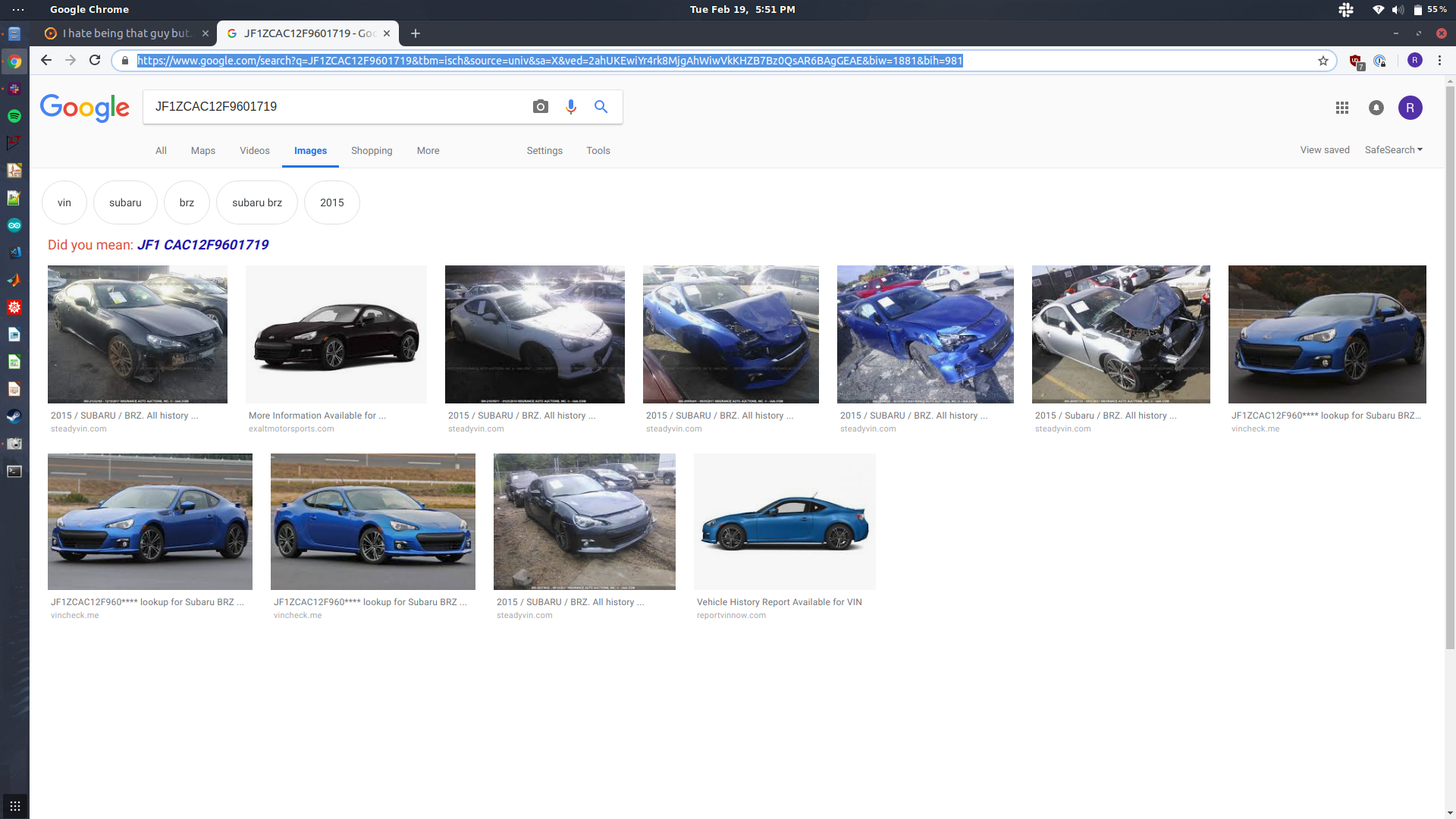Open the Wi-Fi system indicator

pyautogui.click(x=1378, y=10)
